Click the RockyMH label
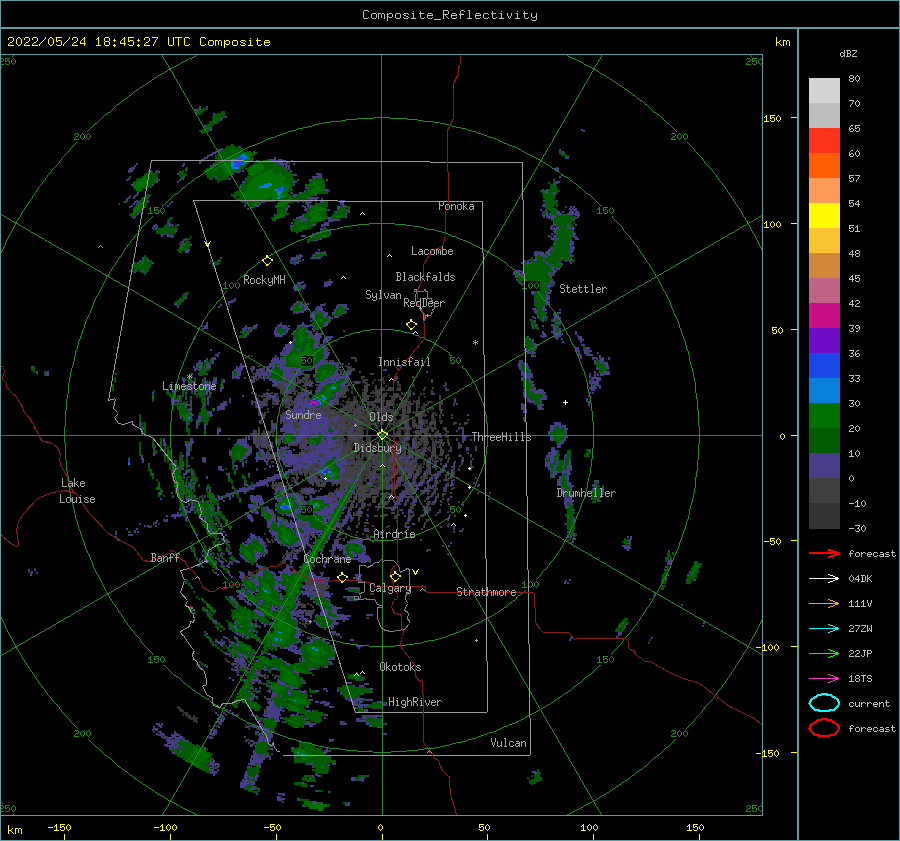This screenshot has height=841, width=900. click(x=264, y=280)
